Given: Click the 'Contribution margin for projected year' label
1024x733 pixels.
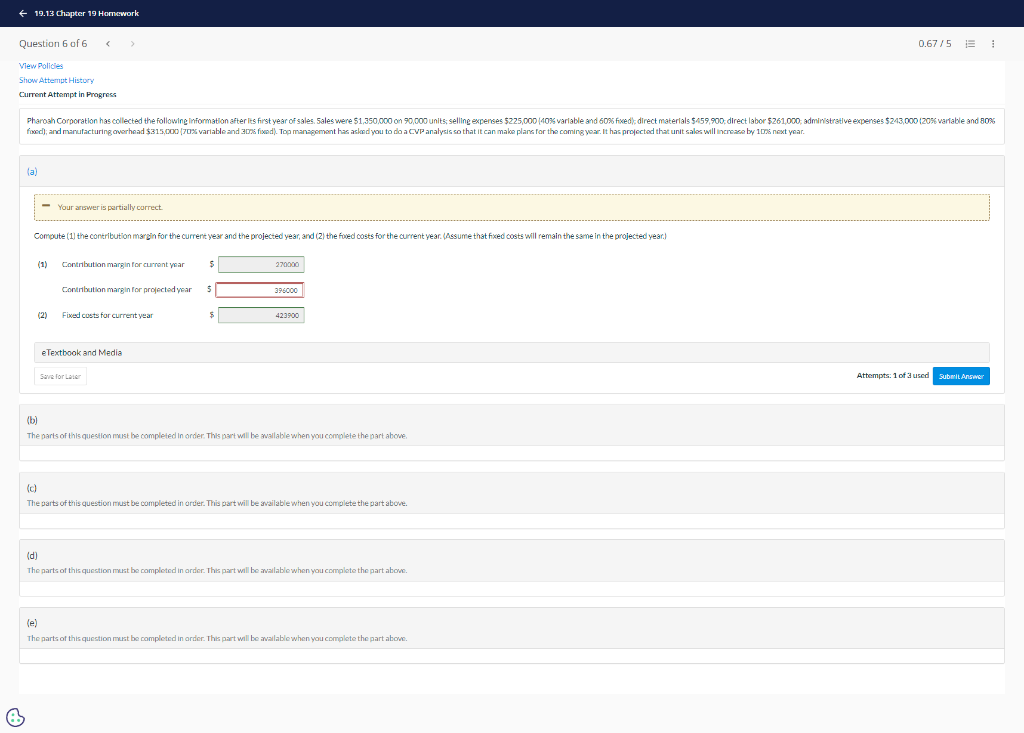Looking at the screenshot, I should 127,289.
